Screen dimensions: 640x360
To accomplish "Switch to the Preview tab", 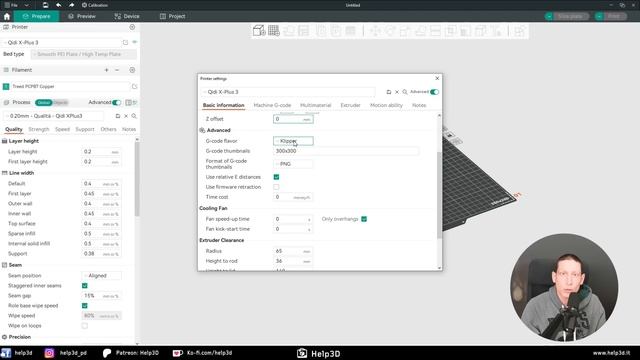I will (82, 16).
